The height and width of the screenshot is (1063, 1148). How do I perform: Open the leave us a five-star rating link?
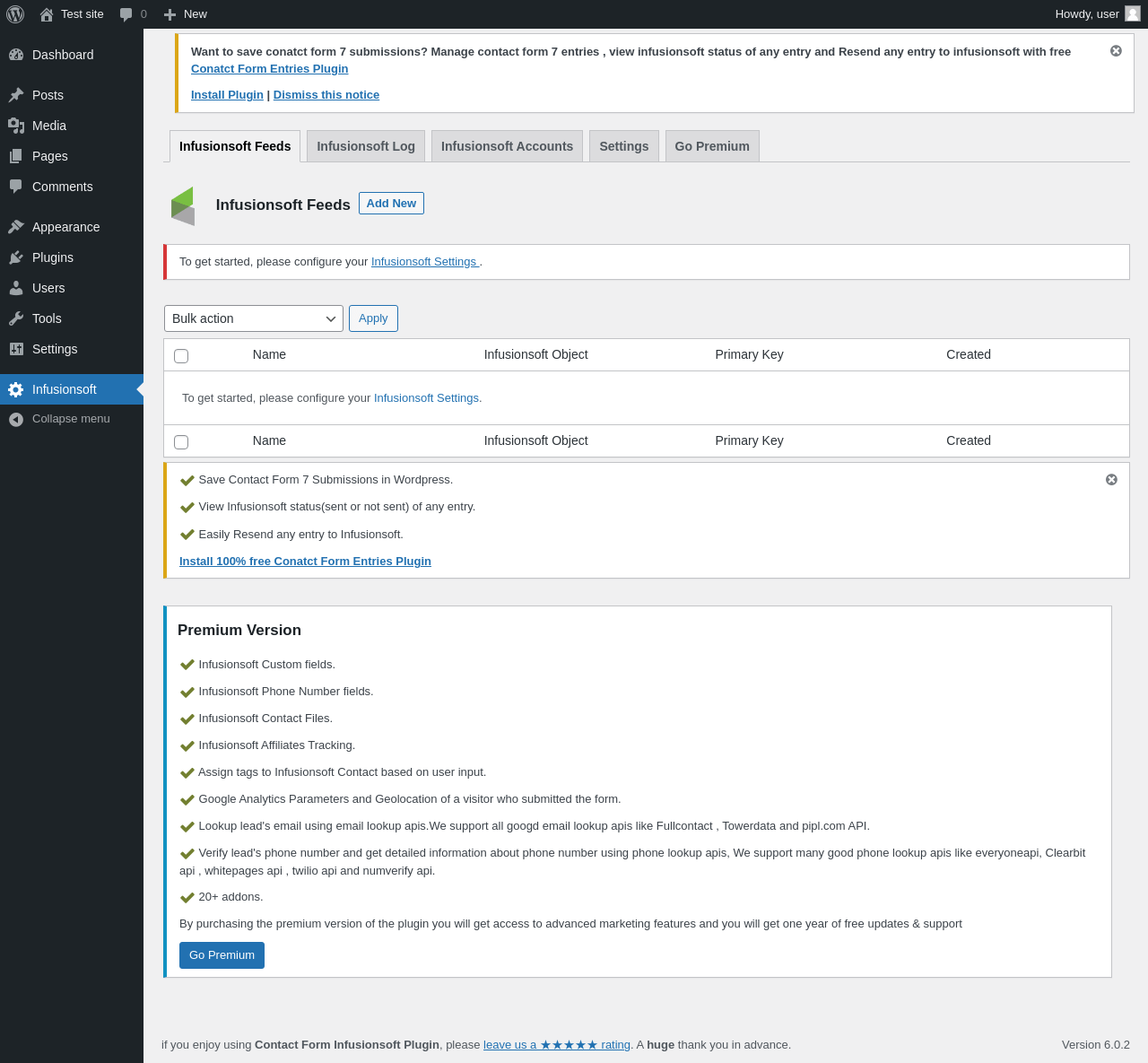tap(556, 1045)
